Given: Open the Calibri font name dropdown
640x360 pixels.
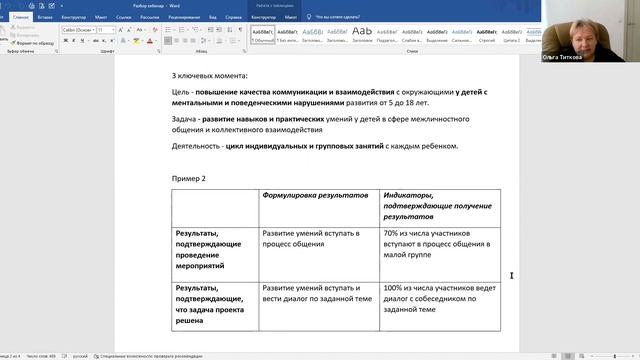Looking at the screenshot, I should tap(93, 30).
